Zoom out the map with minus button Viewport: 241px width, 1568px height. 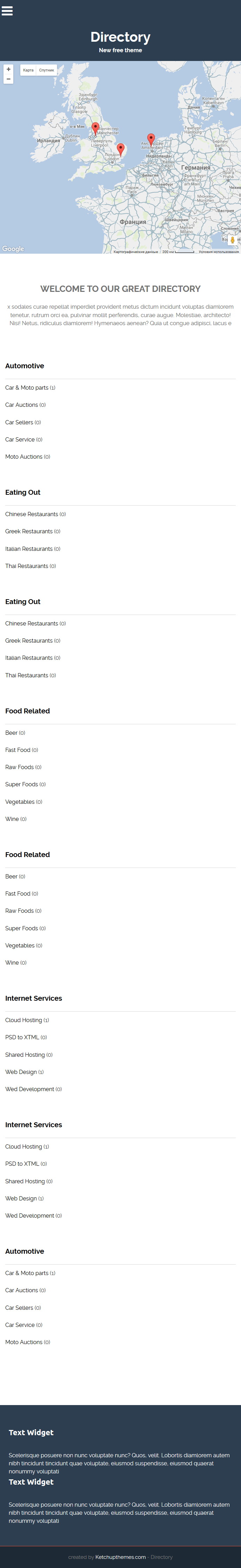click(8, 79)
